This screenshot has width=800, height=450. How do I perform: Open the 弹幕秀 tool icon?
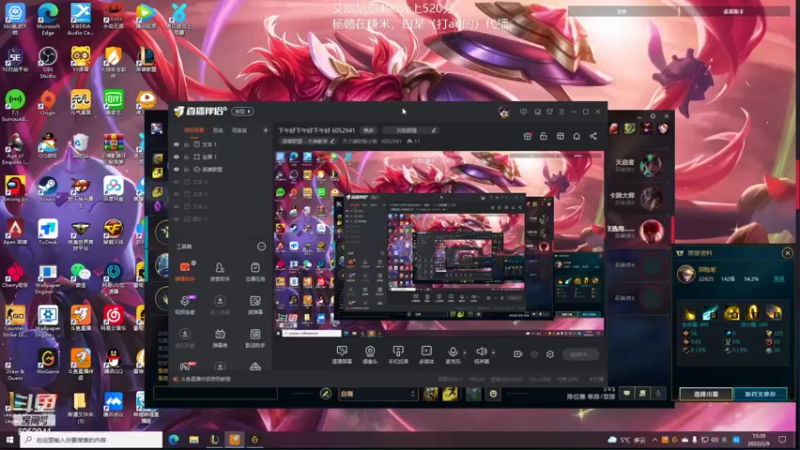pyautogui.click(x=219, y=338)
